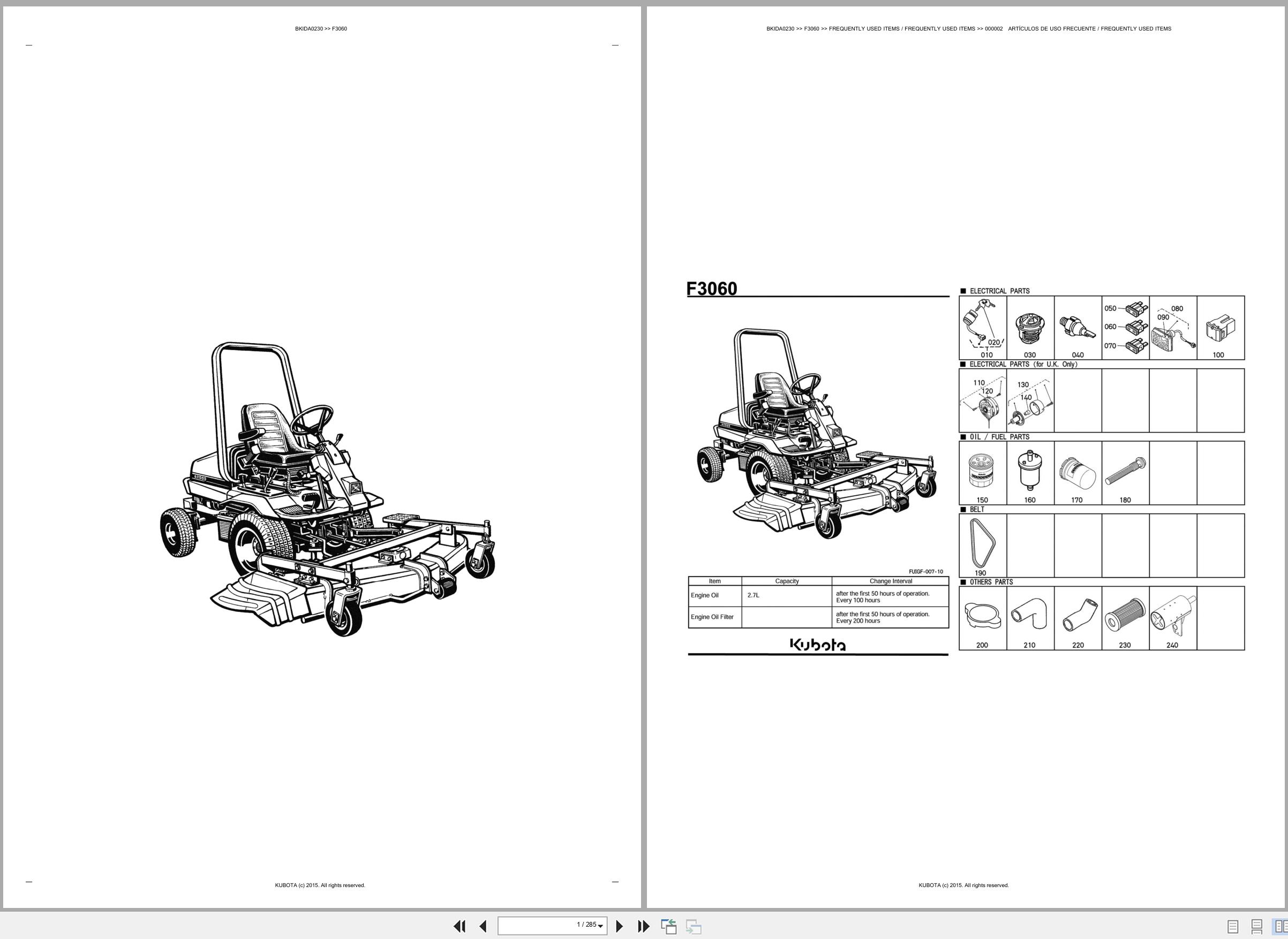Click the Kubota logo
Image resolution: width=1288 pixels, height=939 pixels.
818,645
